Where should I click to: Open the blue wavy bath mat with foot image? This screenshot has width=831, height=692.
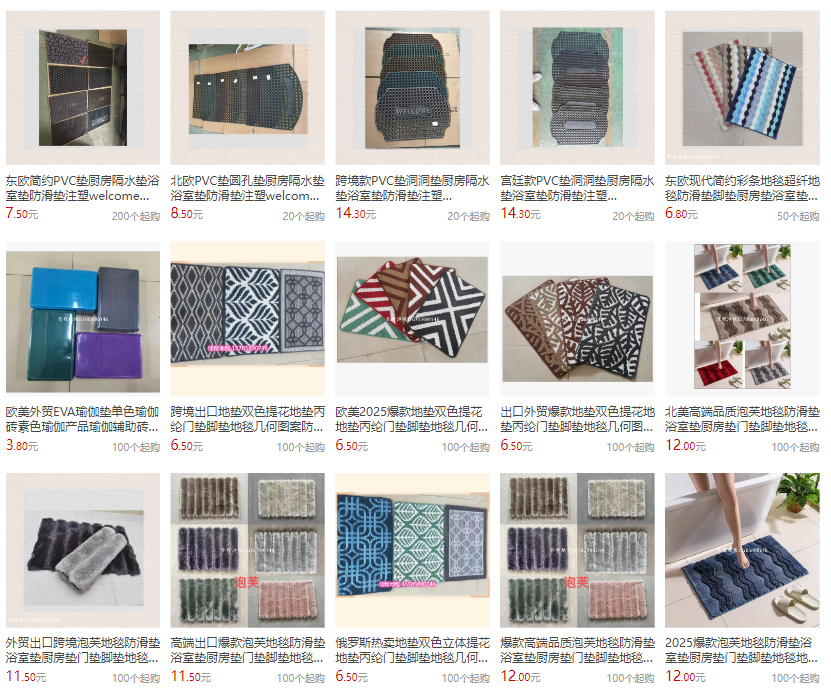click(x=742, y=550)
